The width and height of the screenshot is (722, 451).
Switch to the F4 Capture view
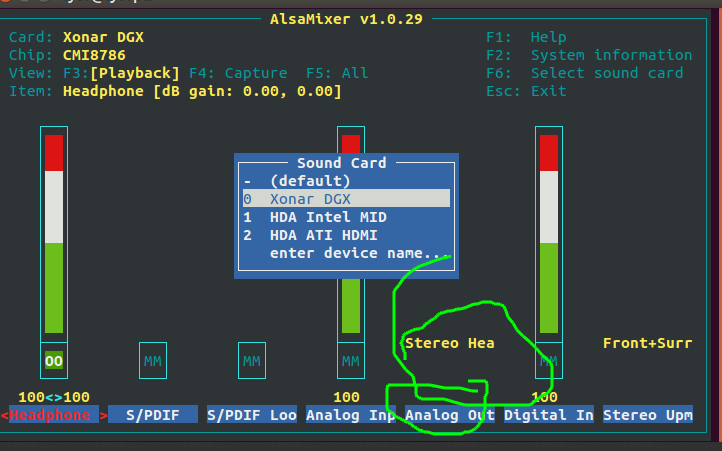click(238, 73)
